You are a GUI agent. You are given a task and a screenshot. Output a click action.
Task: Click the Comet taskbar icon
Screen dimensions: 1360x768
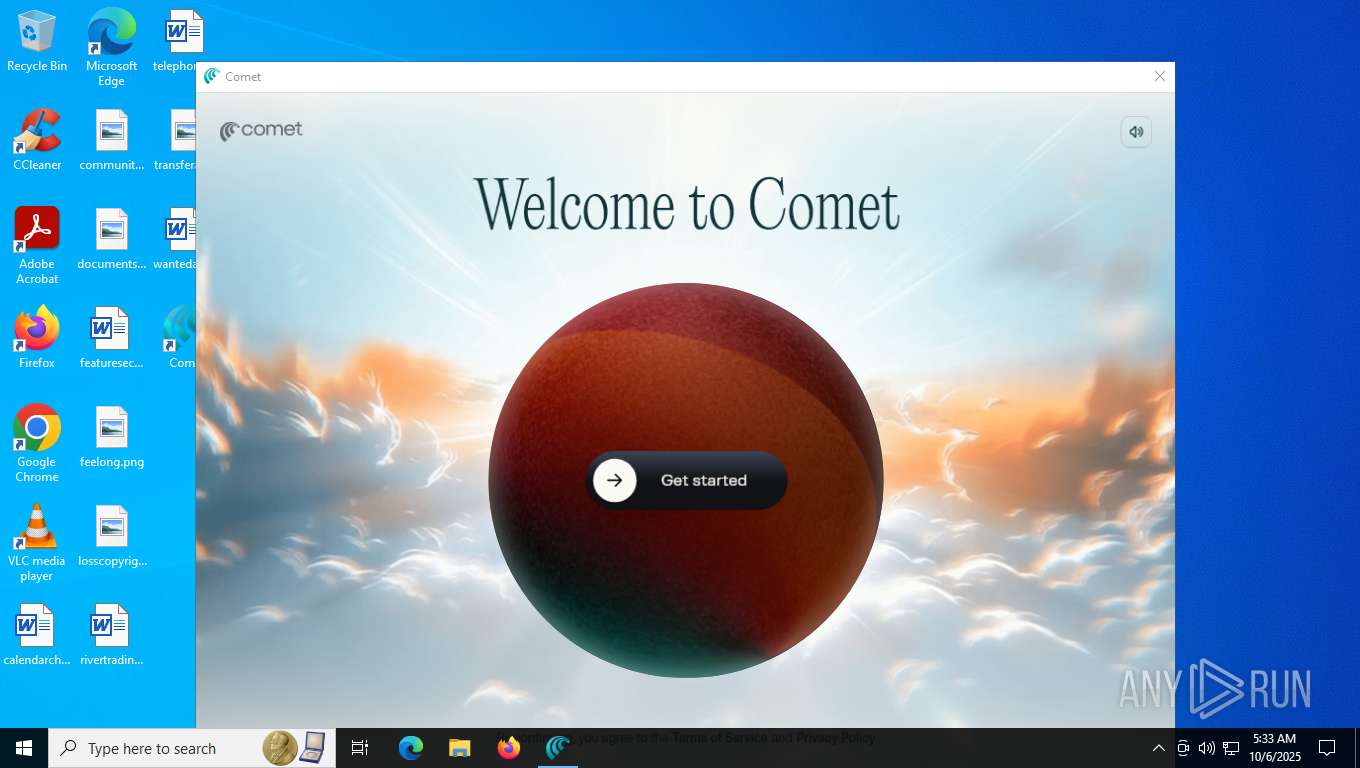[x=558, y=748]
